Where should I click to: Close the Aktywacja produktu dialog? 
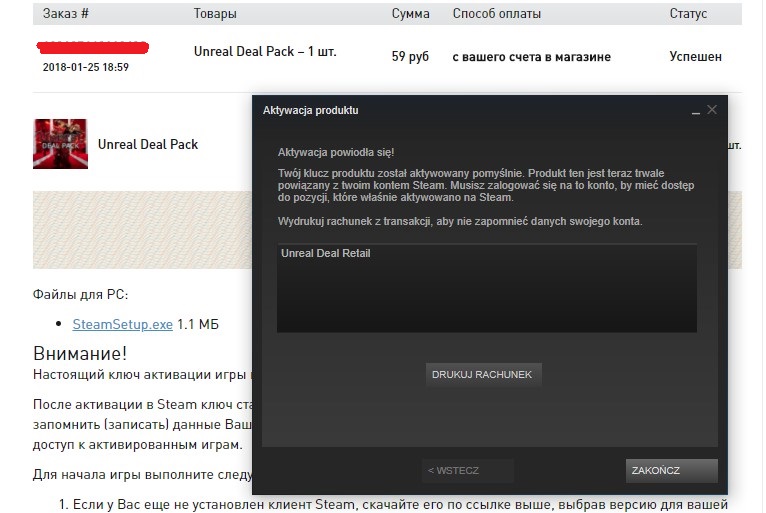(x=712, y=110)
